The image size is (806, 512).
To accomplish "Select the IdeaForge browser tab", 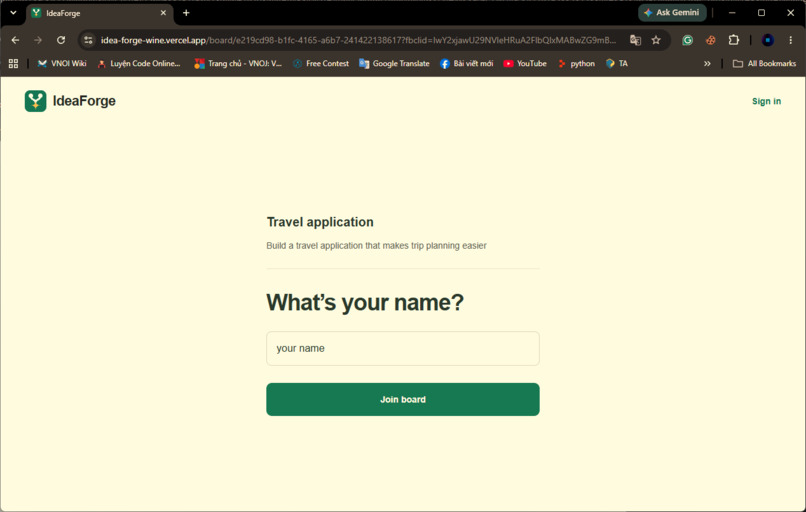I will point(100,13).
